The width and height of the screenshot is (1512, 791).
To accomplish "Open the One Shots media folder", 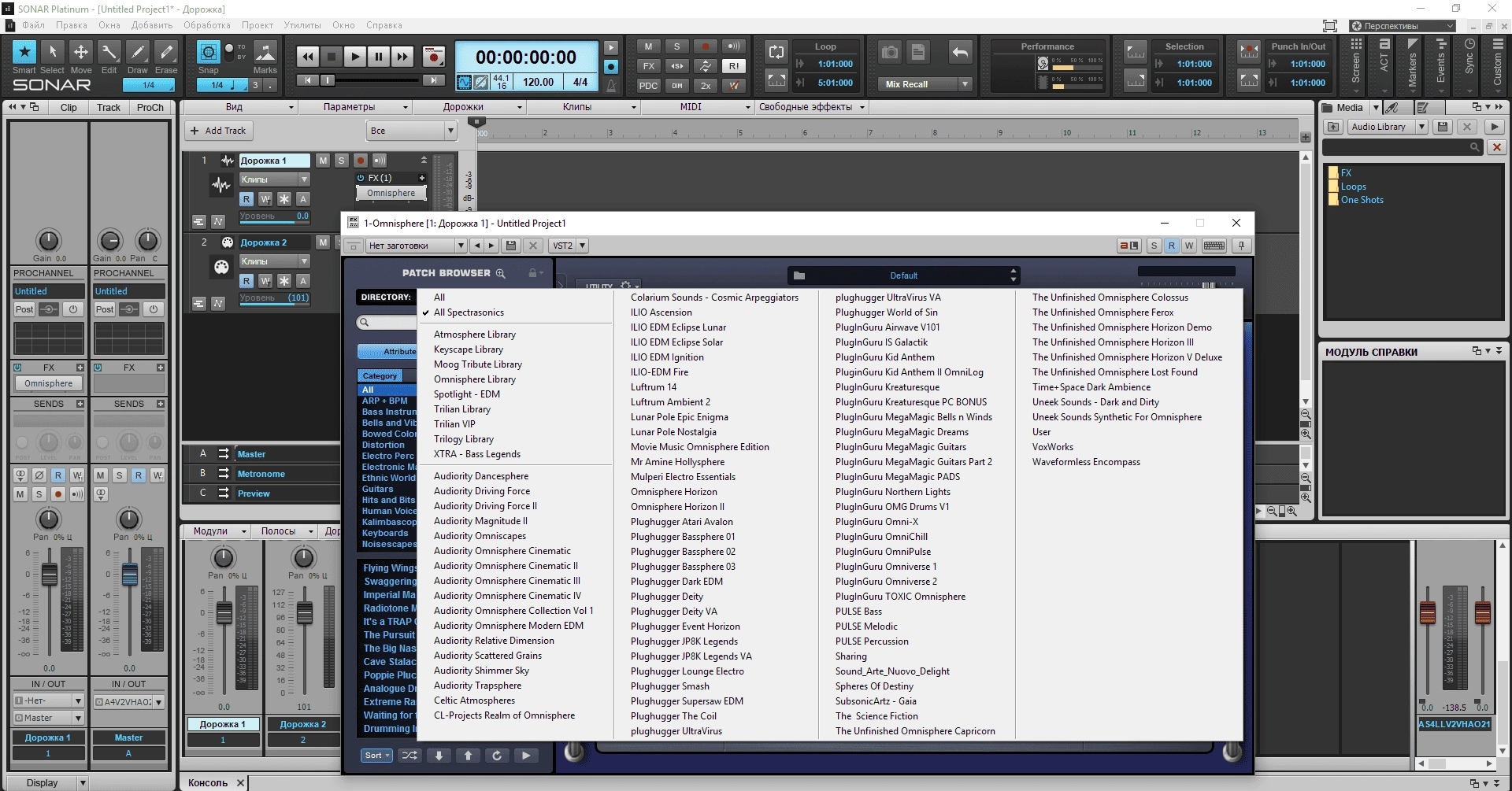I will (1362, 200).
